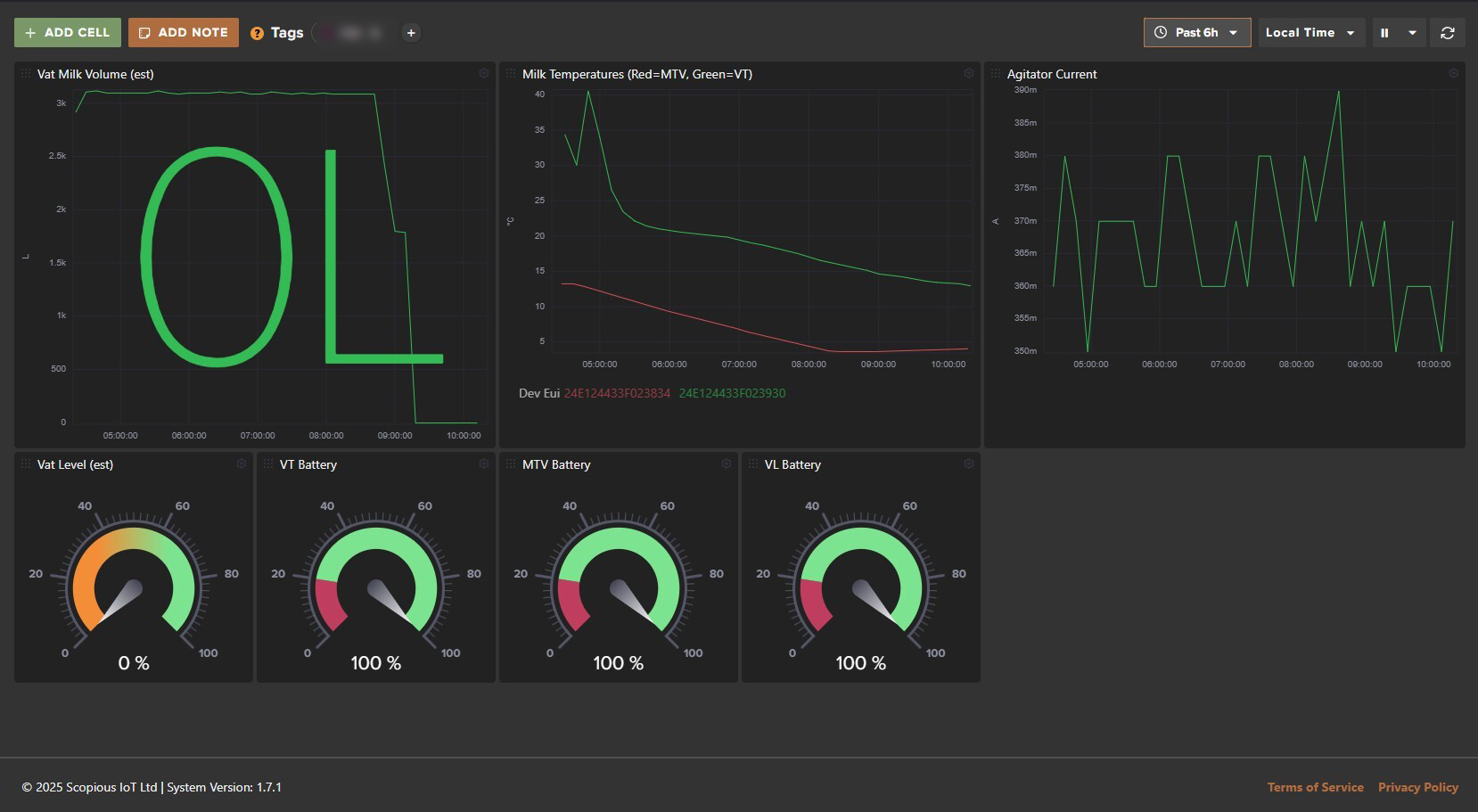Click the Add Note button
This screenshot has height=812, width=1478.
[184, 33]
